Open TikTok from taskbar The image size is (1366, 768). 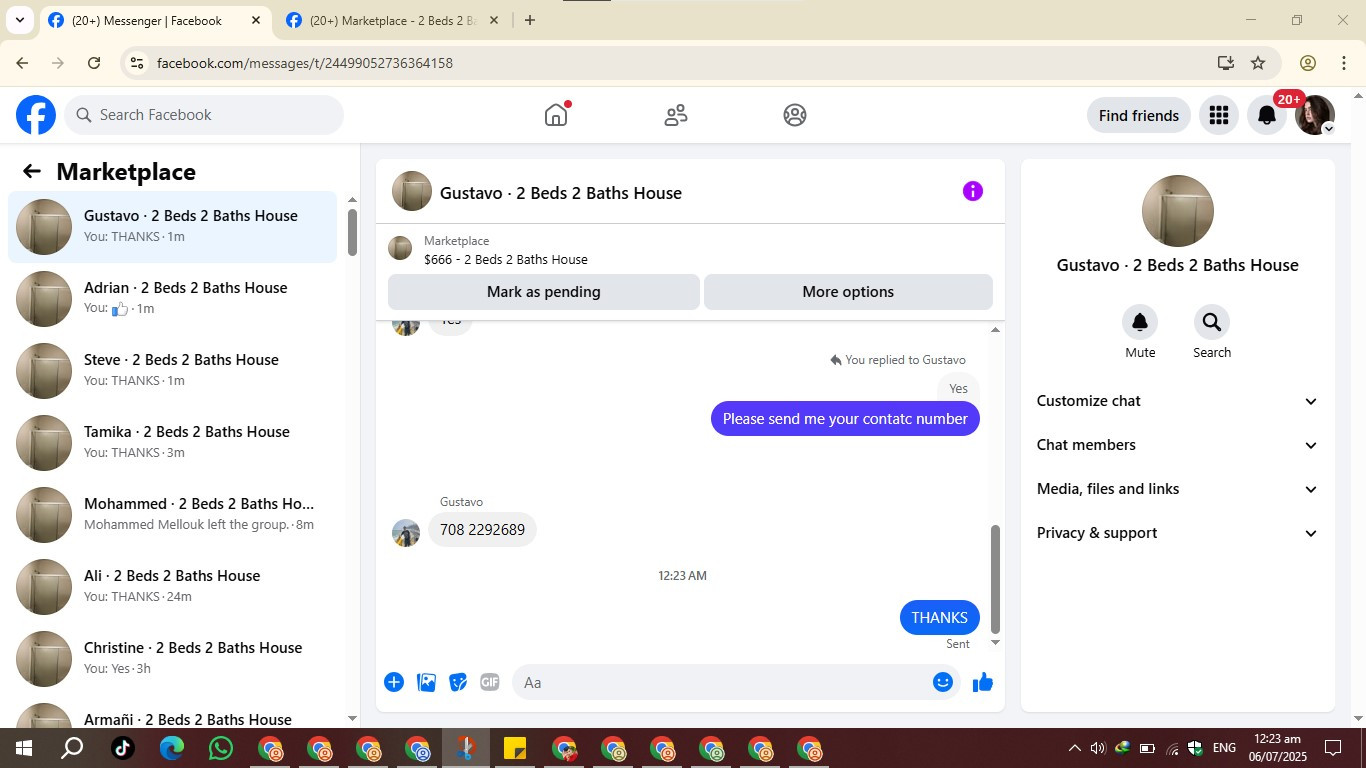tap(123, 748)
